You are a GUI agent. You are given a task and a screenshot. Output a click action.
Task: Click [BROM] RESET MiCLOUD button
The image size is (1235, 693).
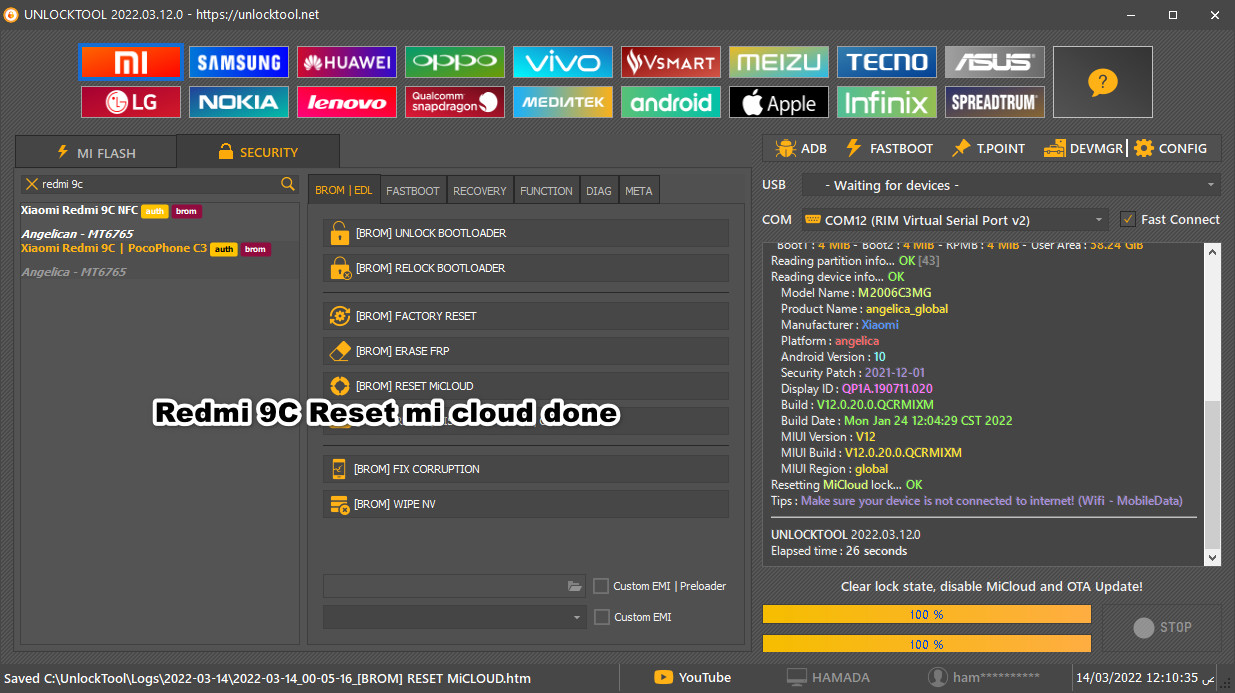pos(526,386)
